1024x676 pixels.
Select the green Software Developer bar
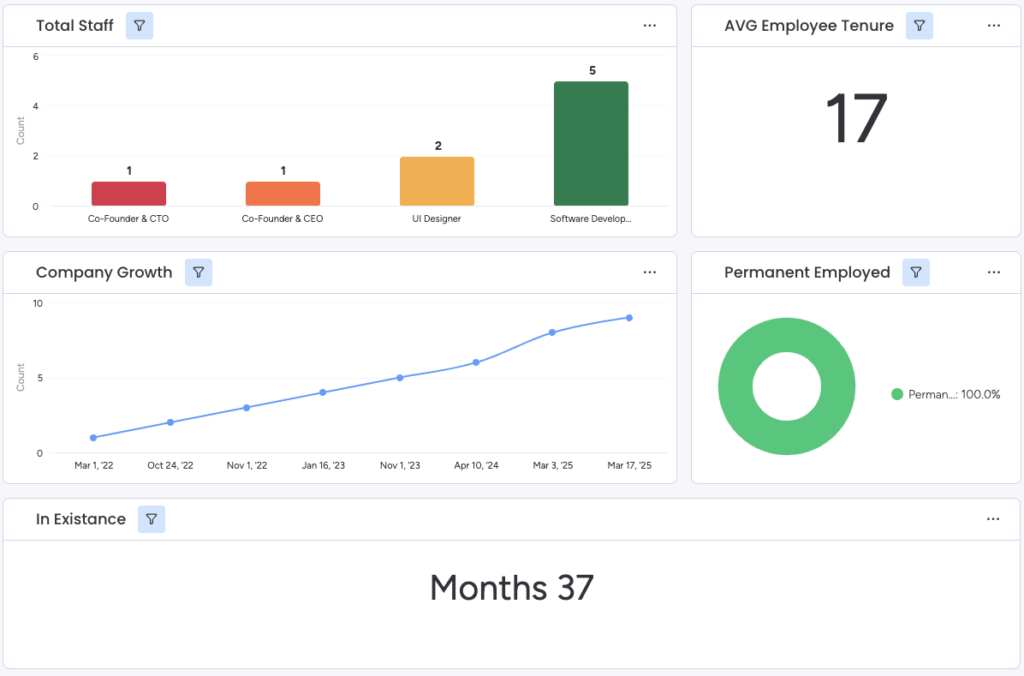[591, 144]
